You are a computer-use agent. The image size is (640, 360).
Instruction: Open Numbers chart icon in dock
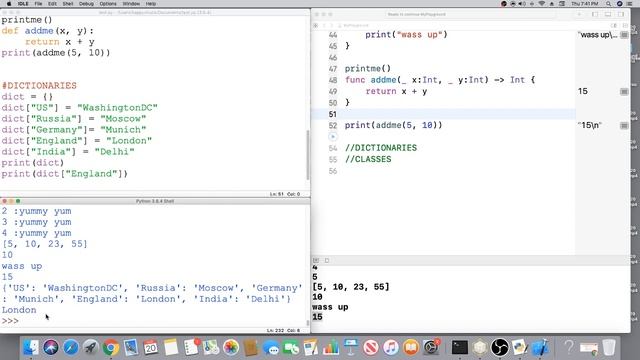331,348
